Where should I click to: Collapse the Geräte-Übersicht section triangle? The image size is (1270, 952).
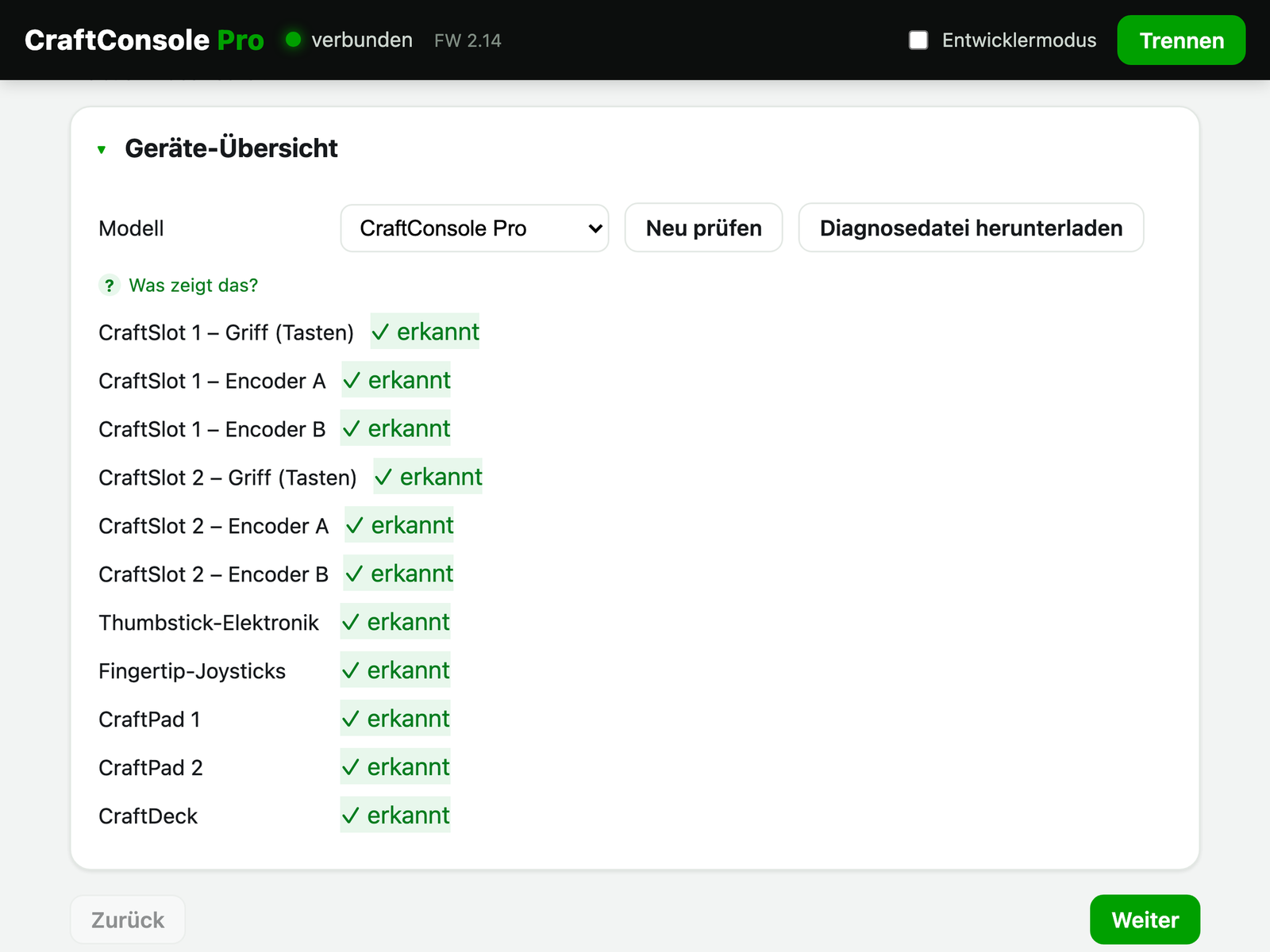point(102,149)
